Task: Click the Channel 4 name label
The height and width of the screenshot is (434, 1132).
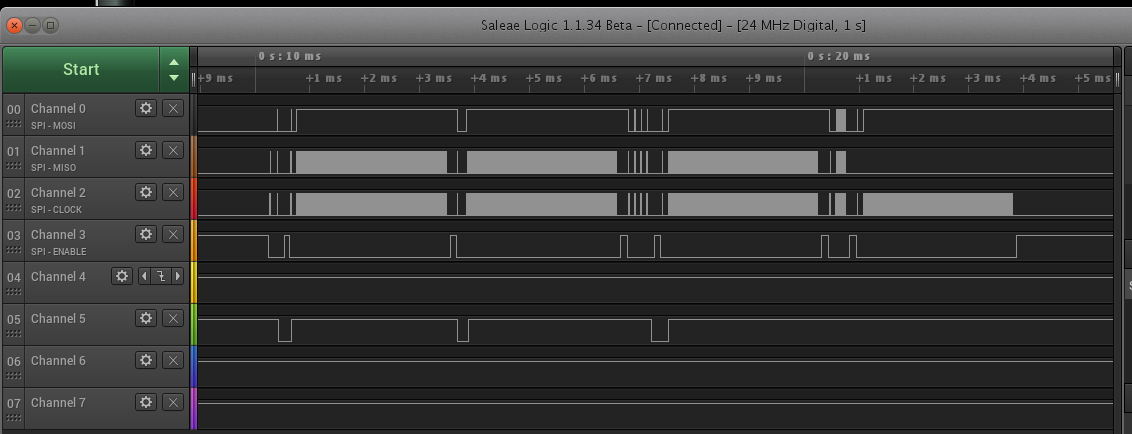Action: pyautogui.click(x=58, y=277)
